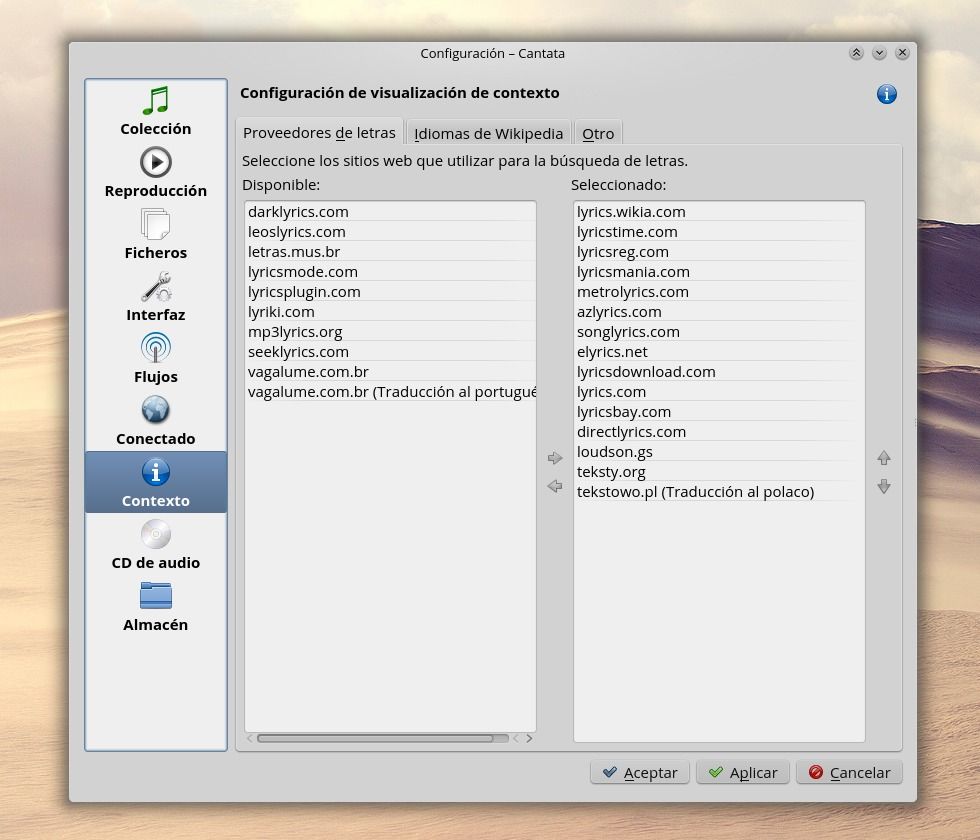Image resolution: width=980 pixels, height=840 pixels.
Task: Click the right arrow to add provider
Action: (x=555, y=458)
